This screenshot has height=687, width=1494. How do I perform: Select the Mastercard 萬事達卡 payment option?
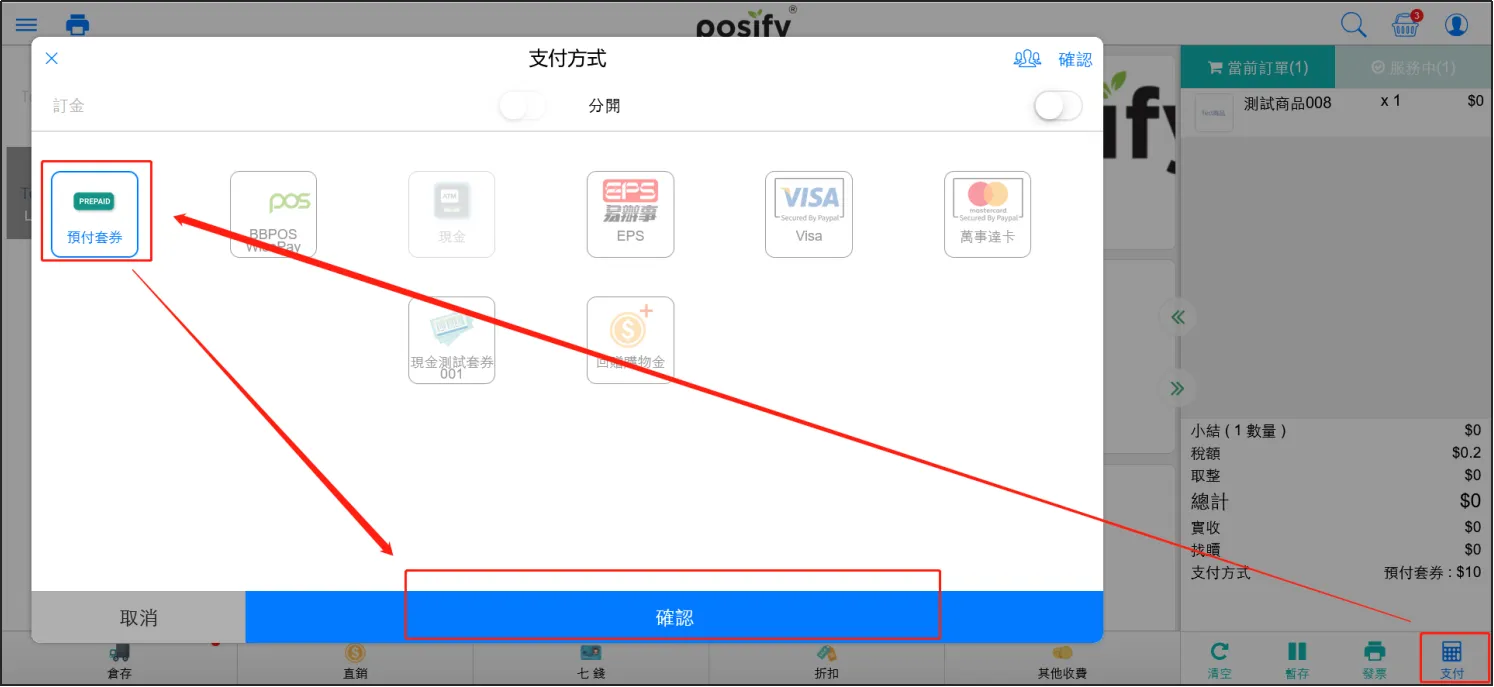pos(987,214)
